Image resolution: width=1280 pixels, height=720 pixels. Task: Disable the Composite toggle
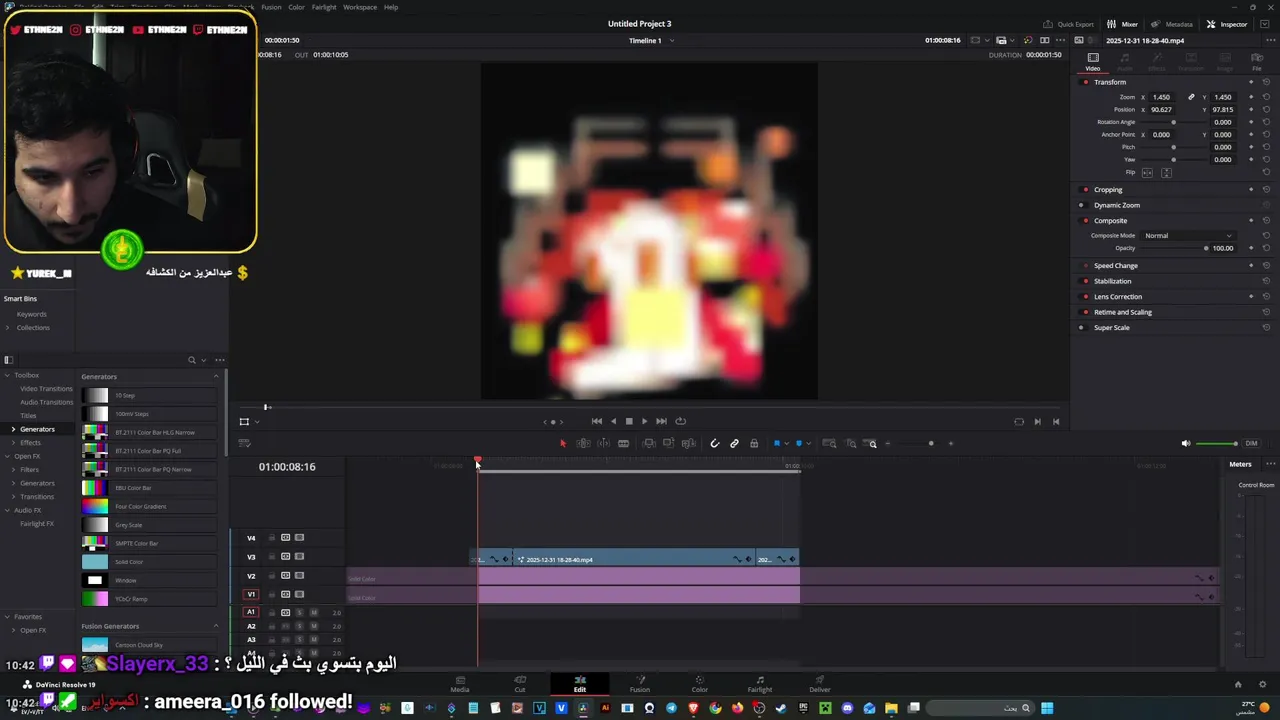click(1086, 220)
